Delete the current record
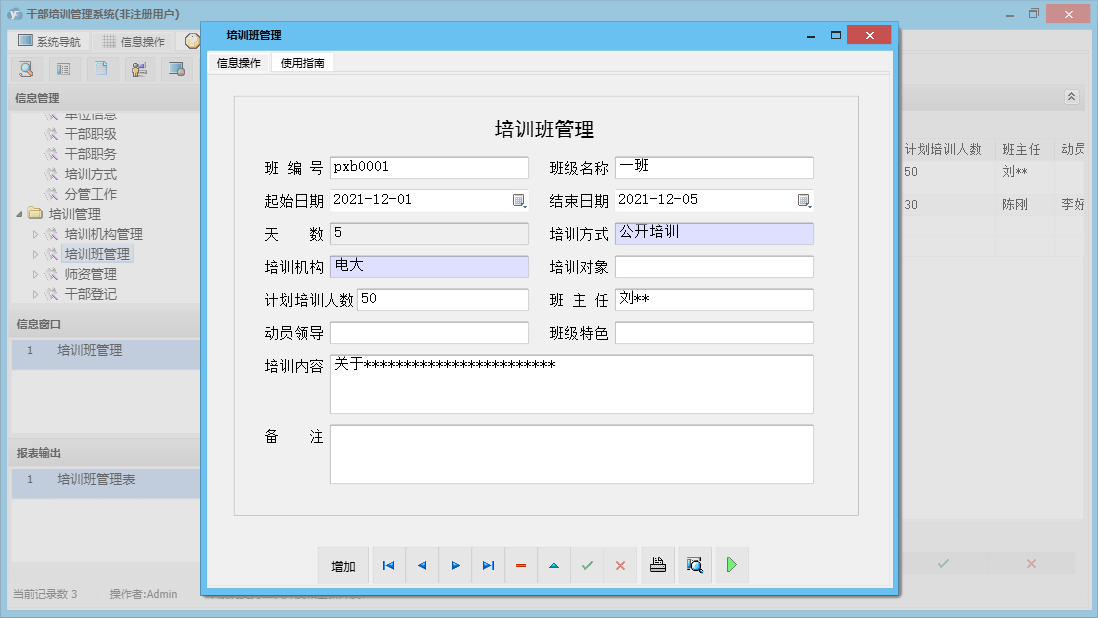1098x618 pixels. coord(521,565)
